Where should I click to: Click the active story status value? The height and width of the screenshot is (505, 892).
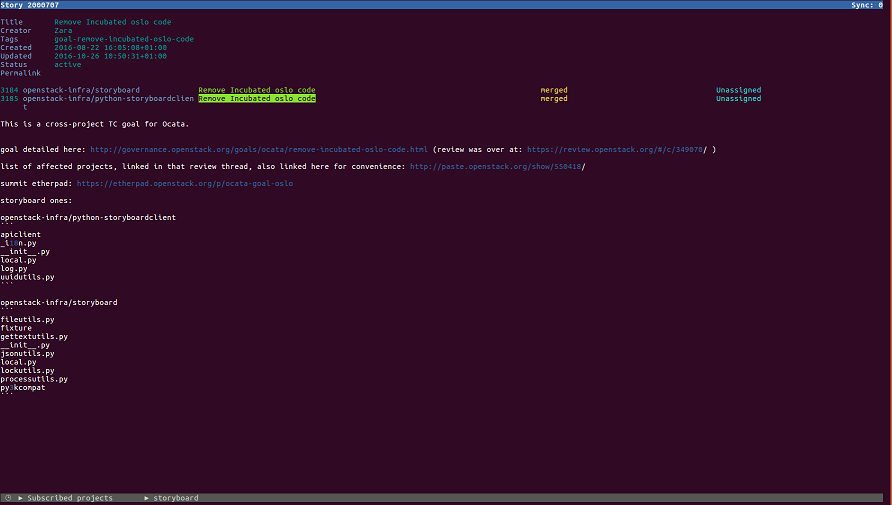coord(68,64)
